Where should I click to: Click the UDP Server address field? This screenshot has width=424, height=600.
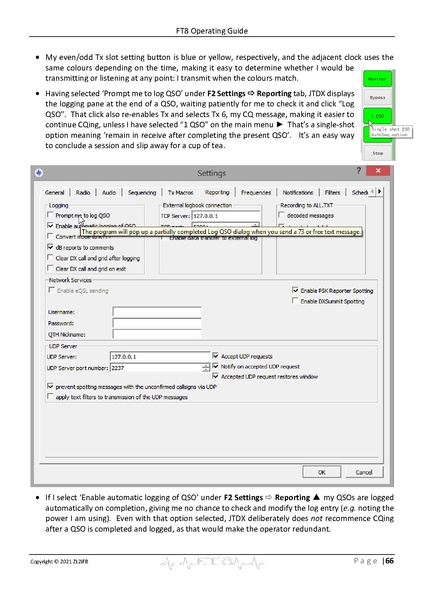click(160, 356)
